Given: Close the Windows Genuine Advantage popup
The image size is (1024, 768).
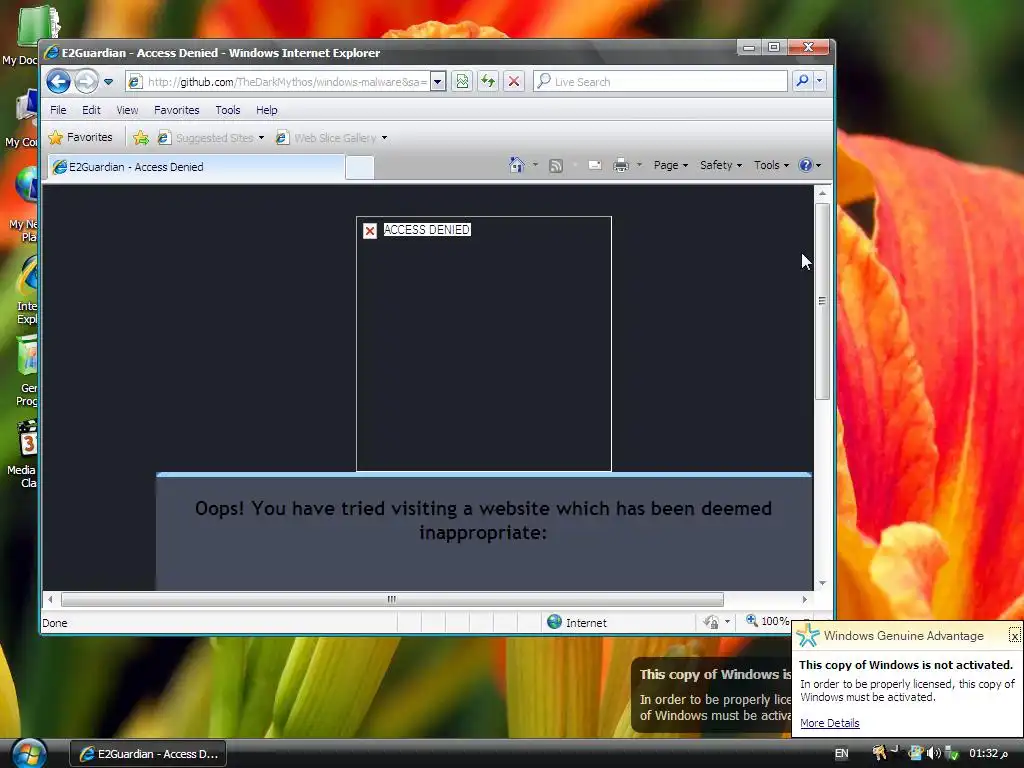Looking at the screenshot, I should tap(1014, 635).
